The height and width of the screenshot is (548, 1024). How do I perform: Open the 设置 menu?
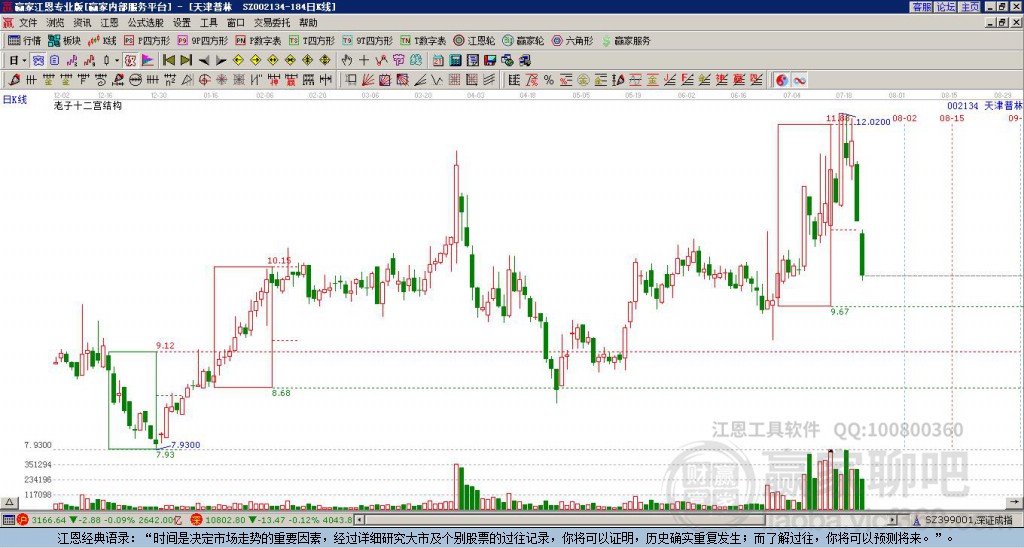tap(182, 23)
